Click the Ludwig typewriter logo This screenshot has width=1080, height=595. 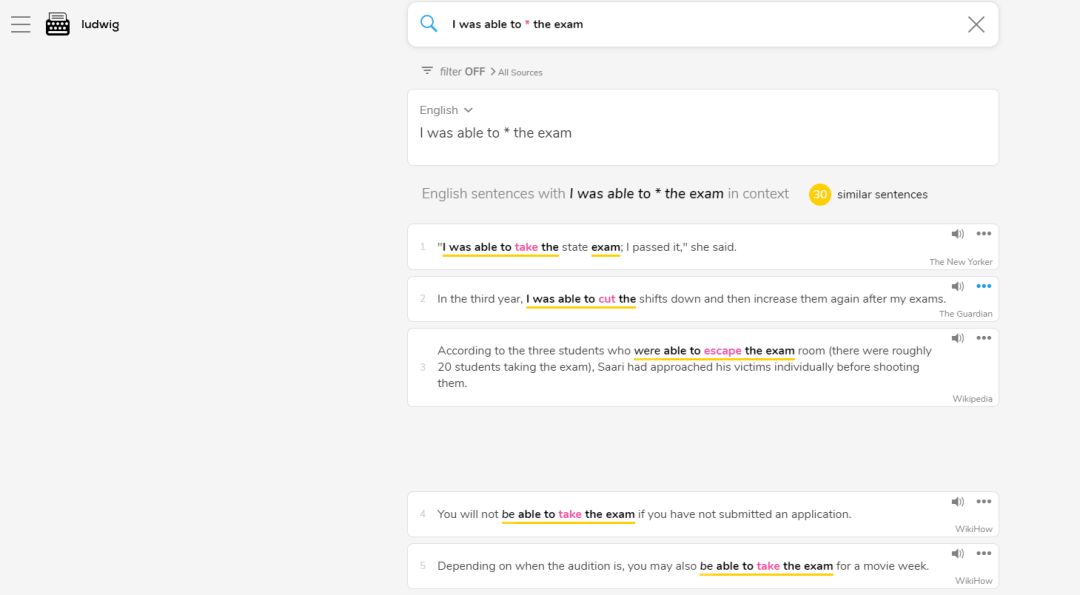click(58, 25)
